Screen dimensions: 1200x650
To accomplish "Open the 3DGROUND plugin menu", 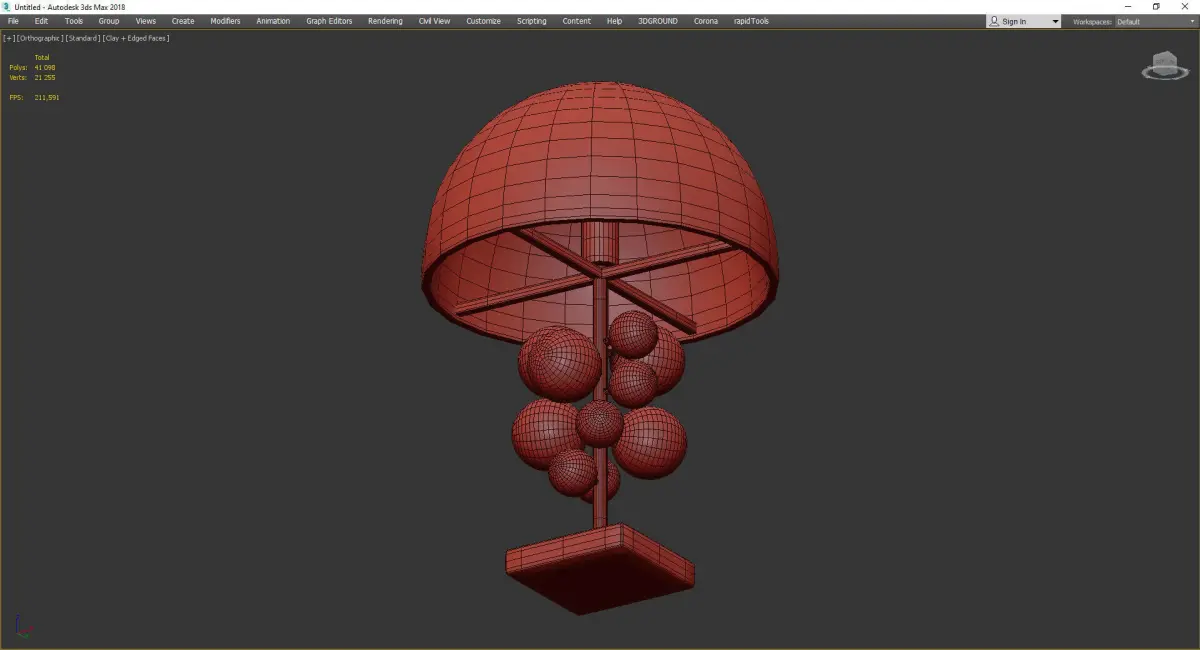I will 657,21.
